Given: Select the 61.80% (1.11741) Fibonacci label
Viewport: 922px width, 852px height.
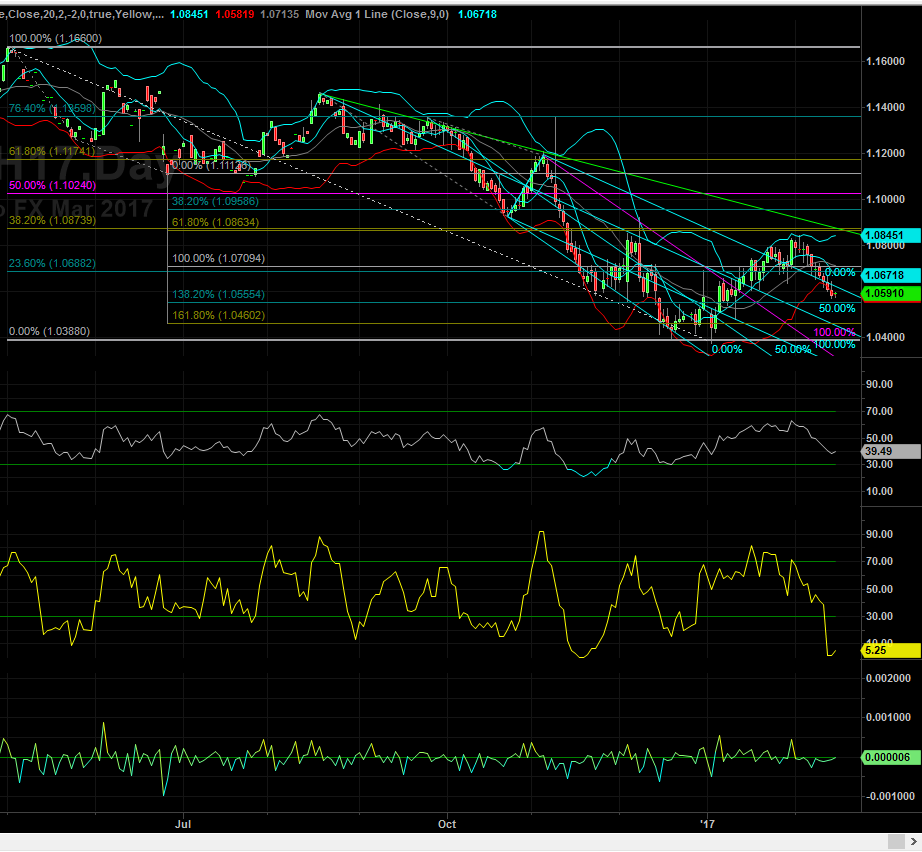Looking at the screenshot, I should click(52, 151).
